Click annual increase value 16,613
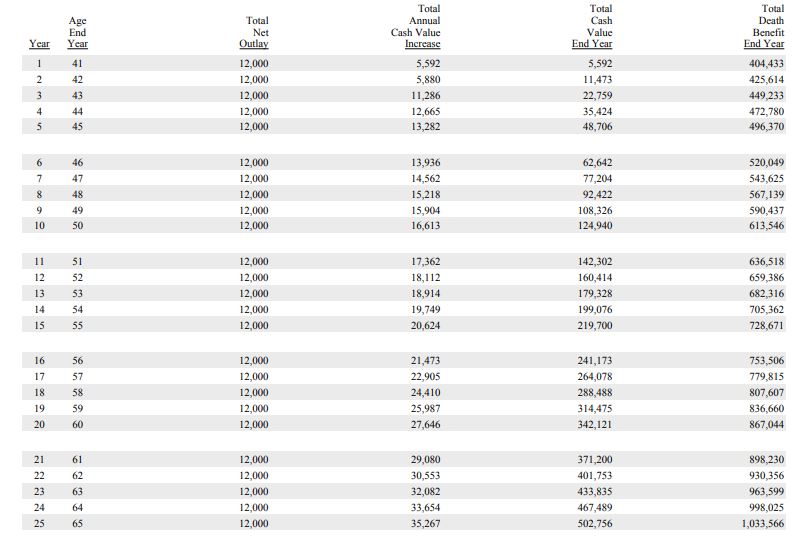The height and width of the screenshot is (540, 808). pos(426,225)
